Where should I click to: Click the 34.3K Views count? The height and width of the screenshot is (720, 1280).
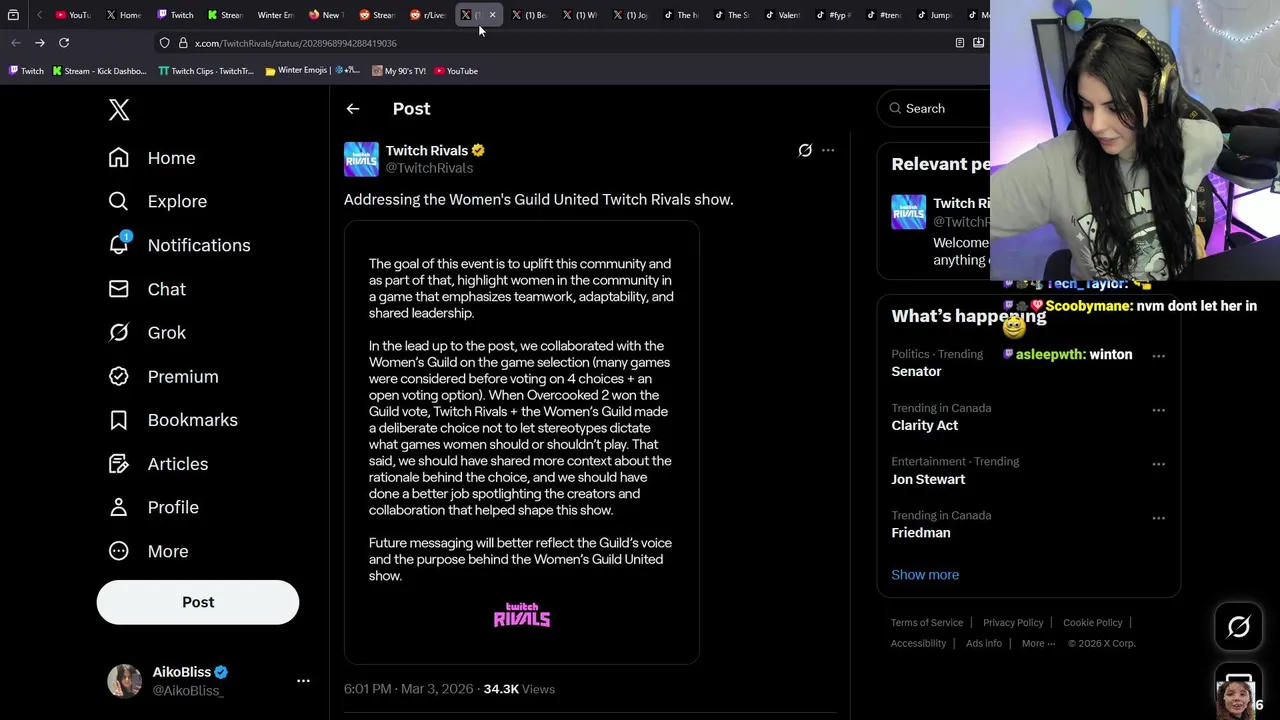519,689
